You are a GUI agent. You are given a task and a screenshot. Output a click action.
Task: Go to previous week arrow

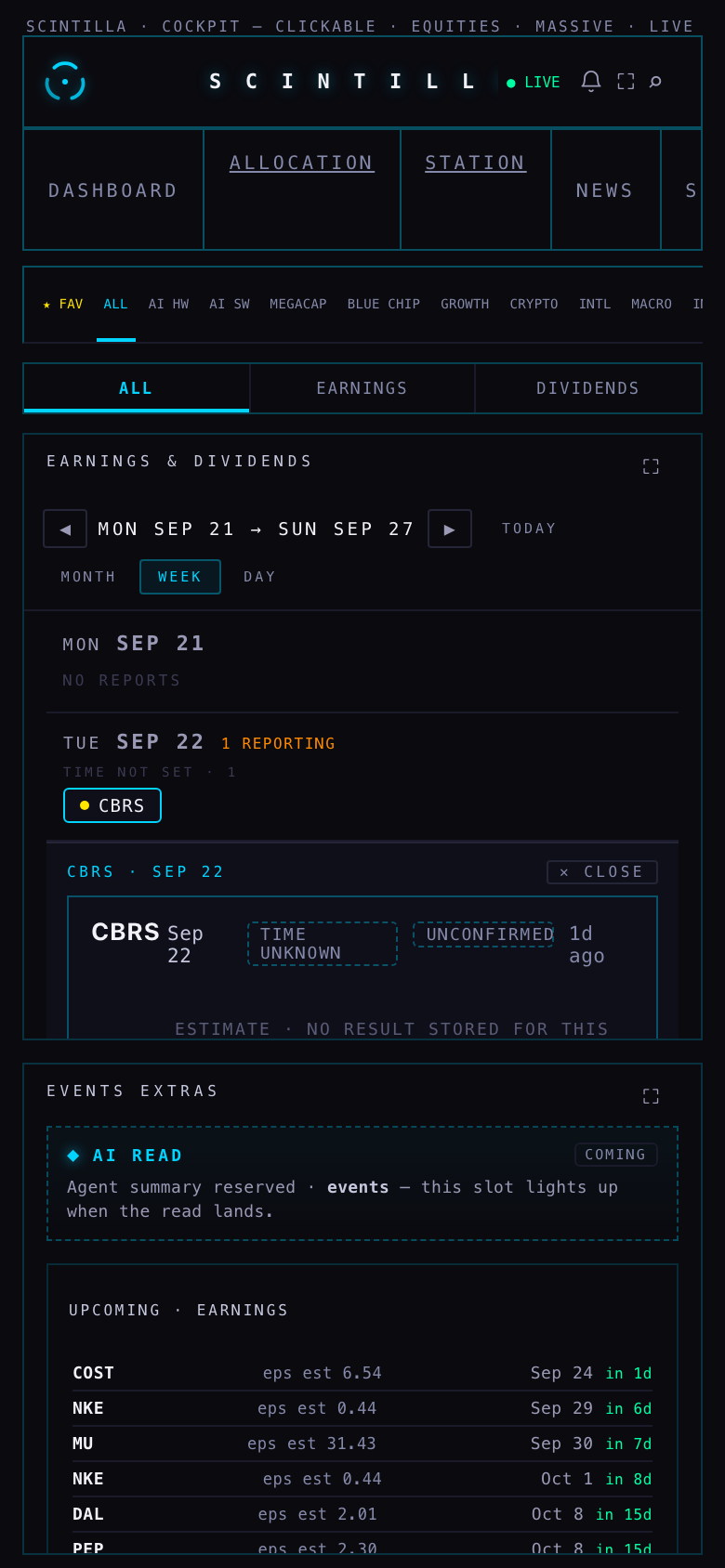(x=65, y=529)
